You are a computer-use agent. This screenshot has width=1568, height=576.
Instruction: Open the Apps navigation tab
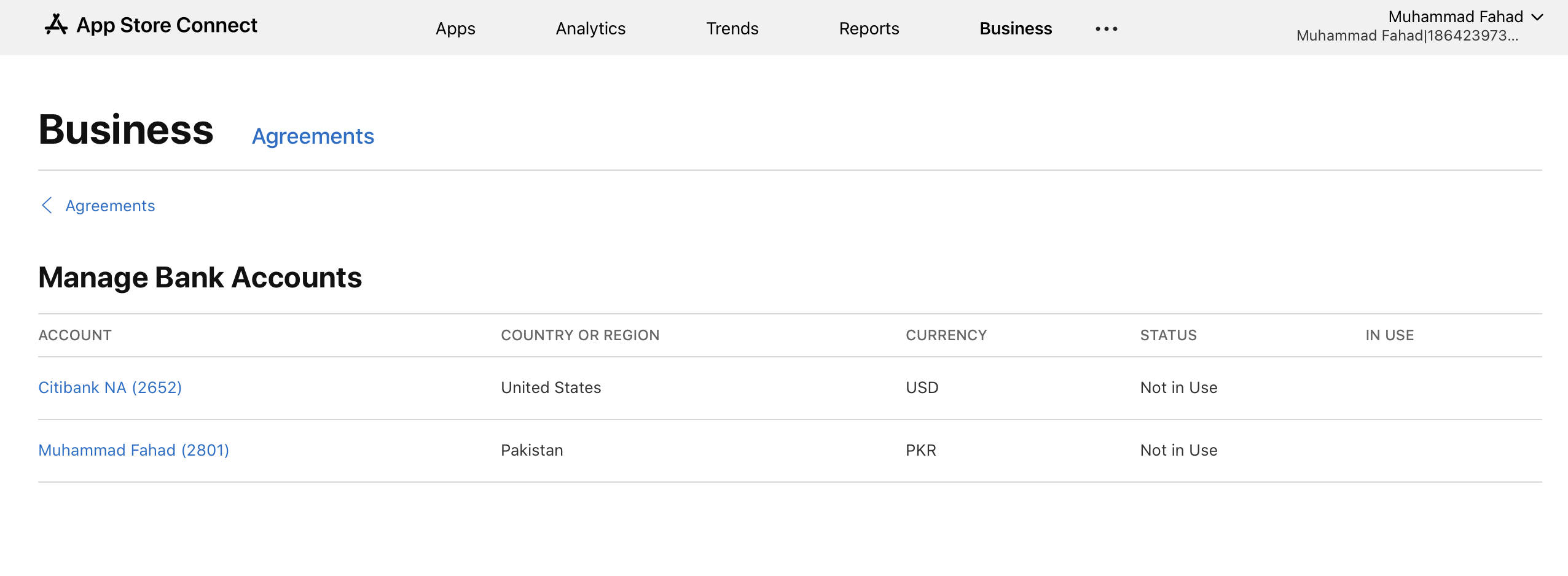(x=455, y=29)
